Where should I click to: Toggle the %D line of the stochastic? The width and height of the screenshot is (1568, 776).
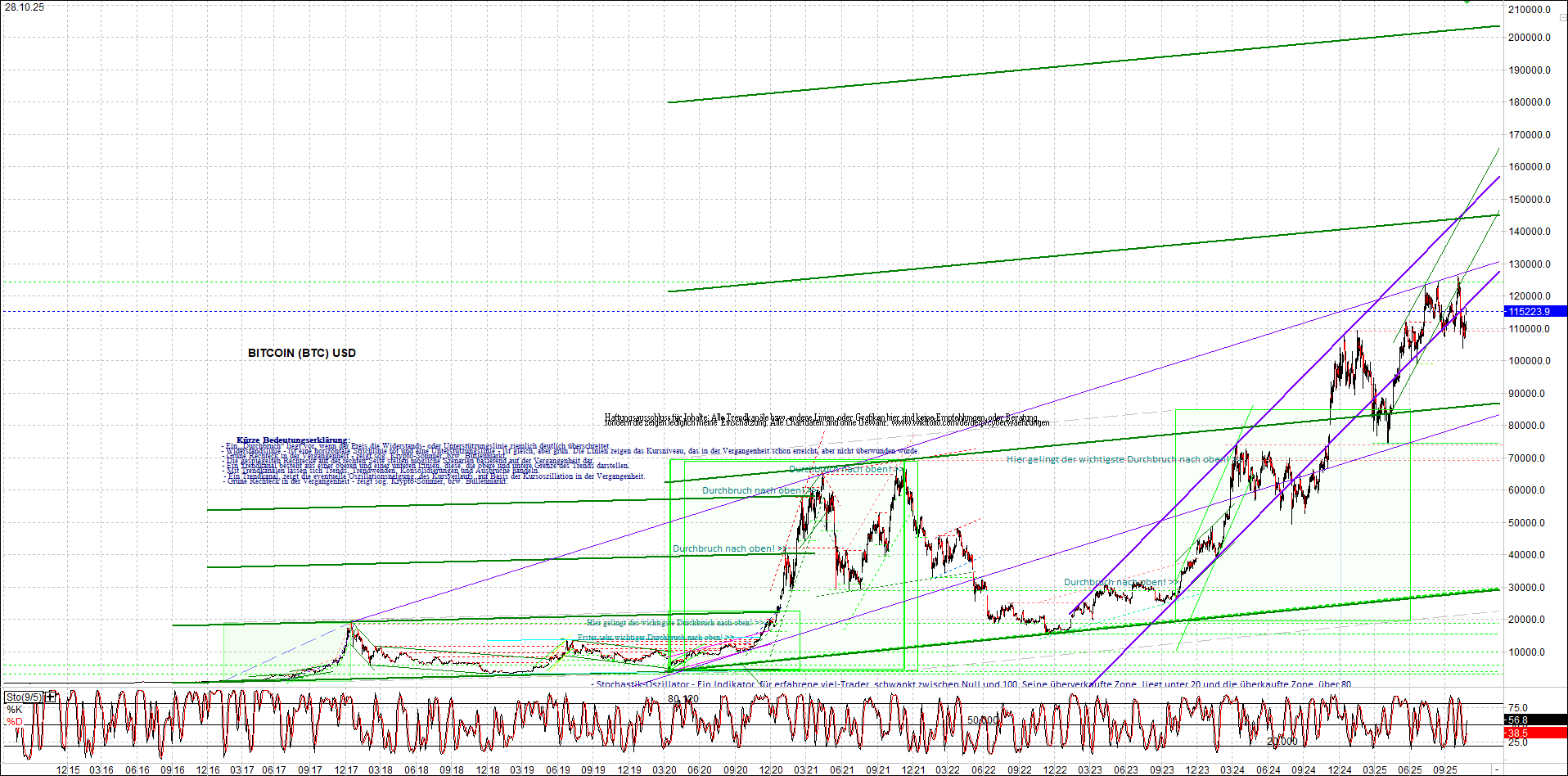pos(15,720)
